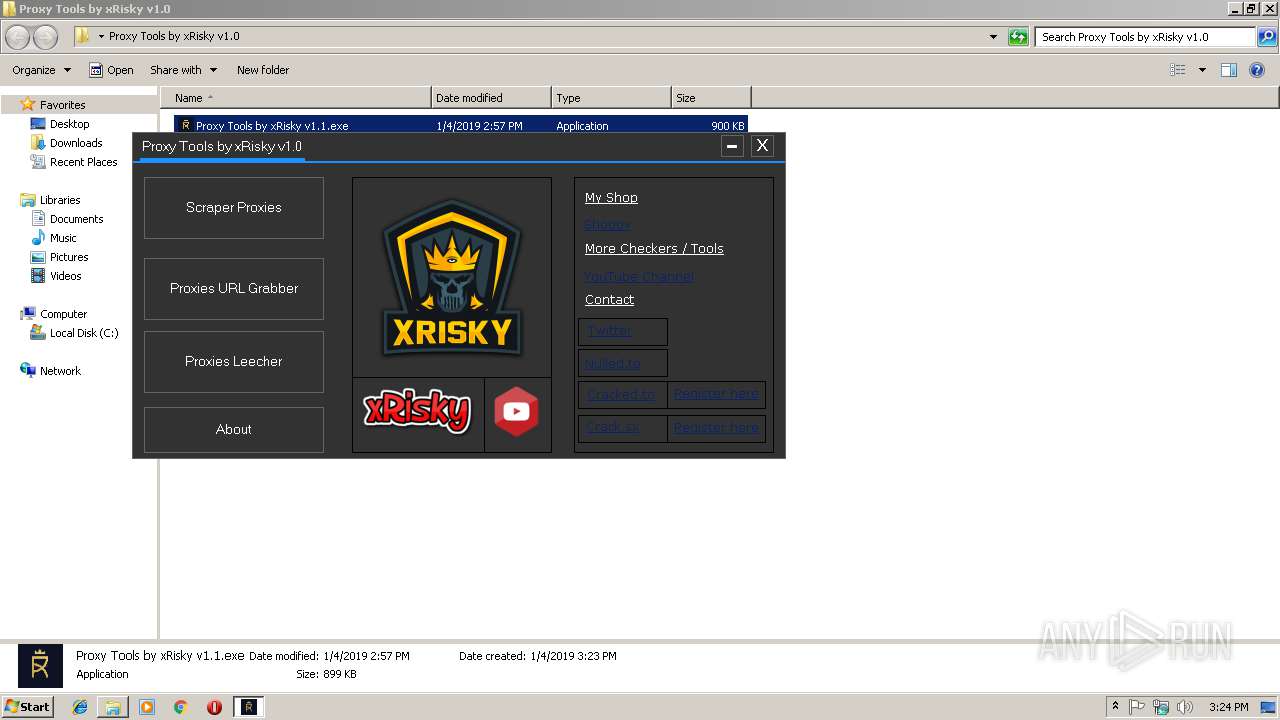Select Favorites in the navigation pane
The height and width of the screenshot is (720, 1280).
[62, 105]
